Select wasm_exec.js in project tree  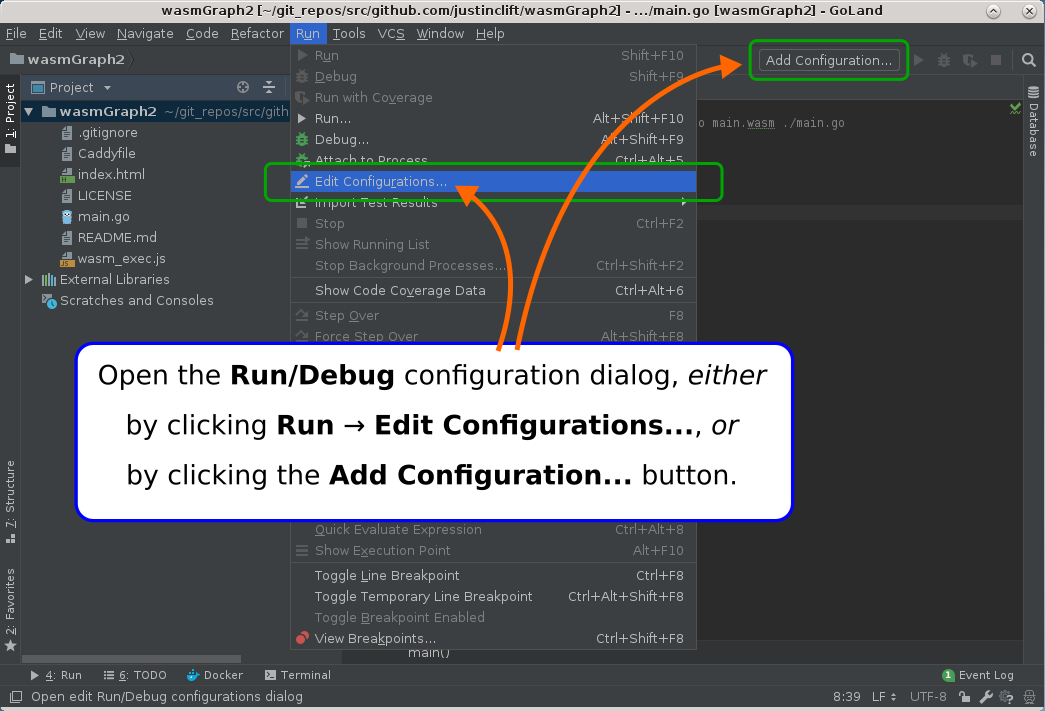click(121, 259)
